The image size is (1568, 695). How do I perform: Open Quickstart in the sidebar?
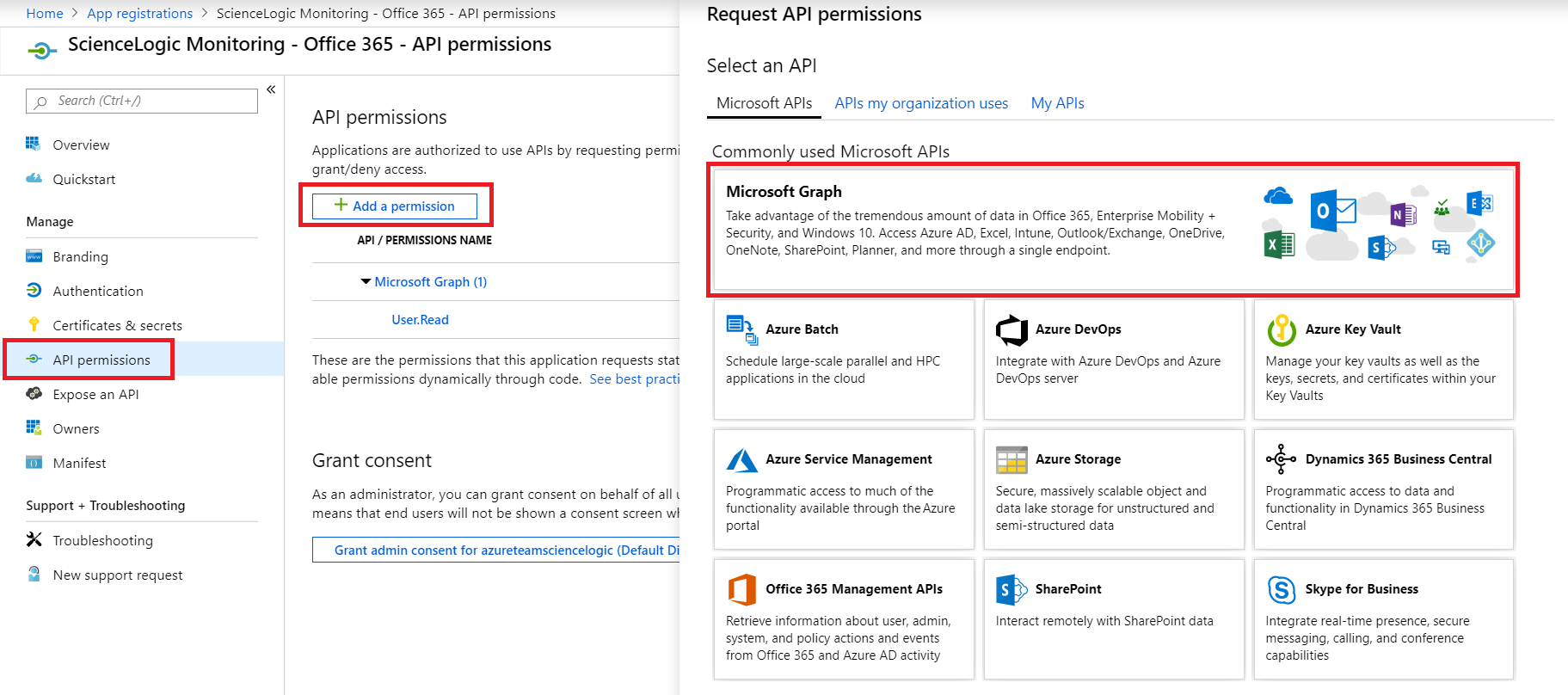tap(83, 179)
